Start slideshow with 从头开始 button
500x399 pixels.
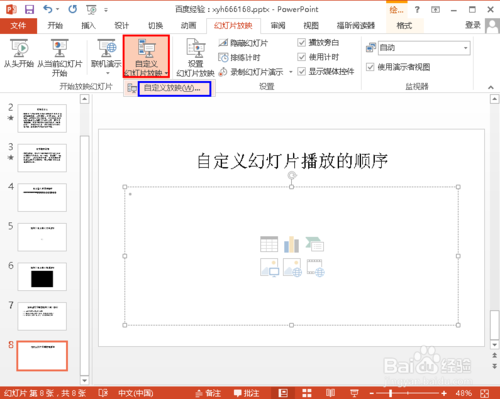(x=19, y=53)
